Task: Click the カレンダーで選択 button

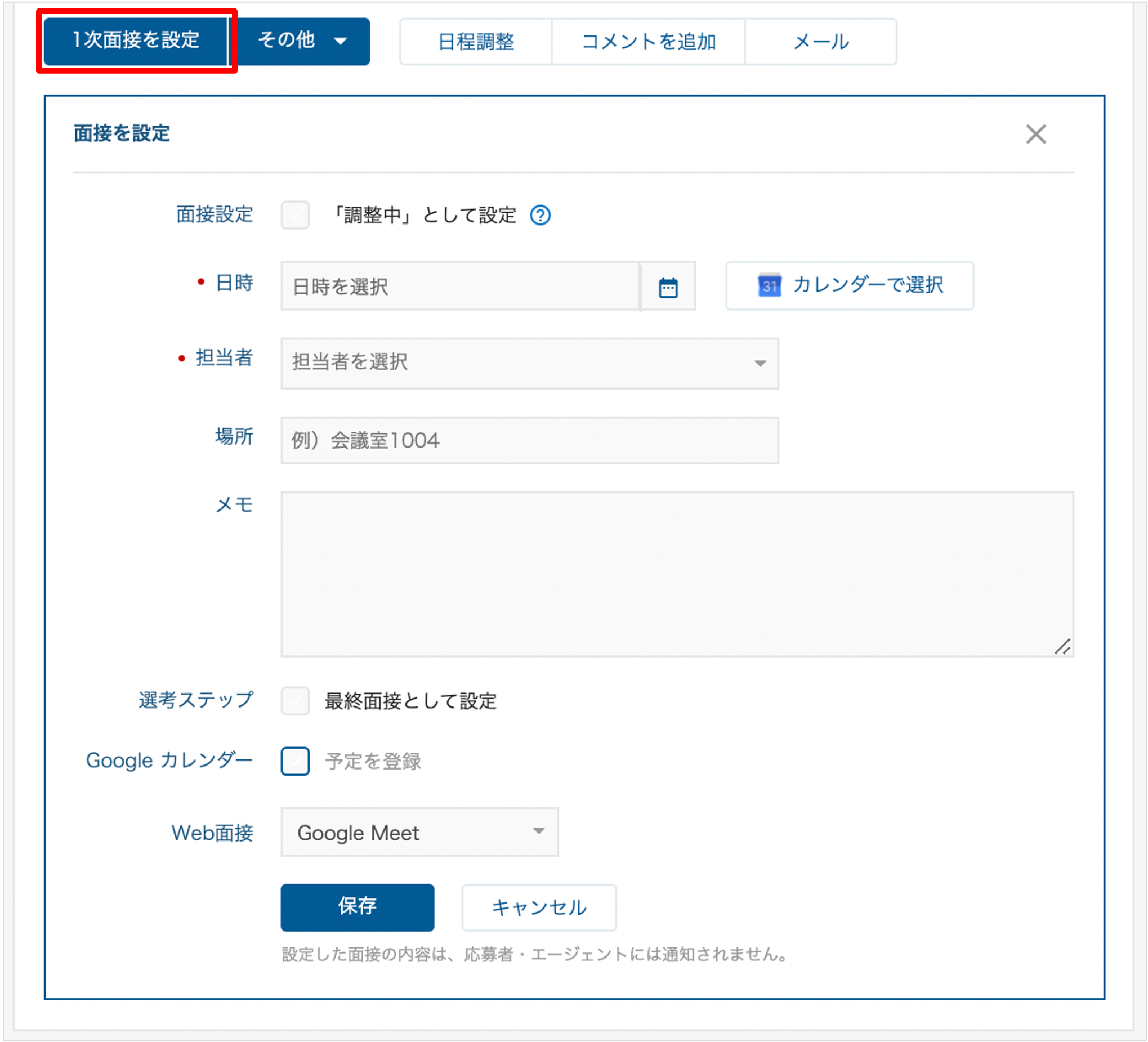Action: 850,285
